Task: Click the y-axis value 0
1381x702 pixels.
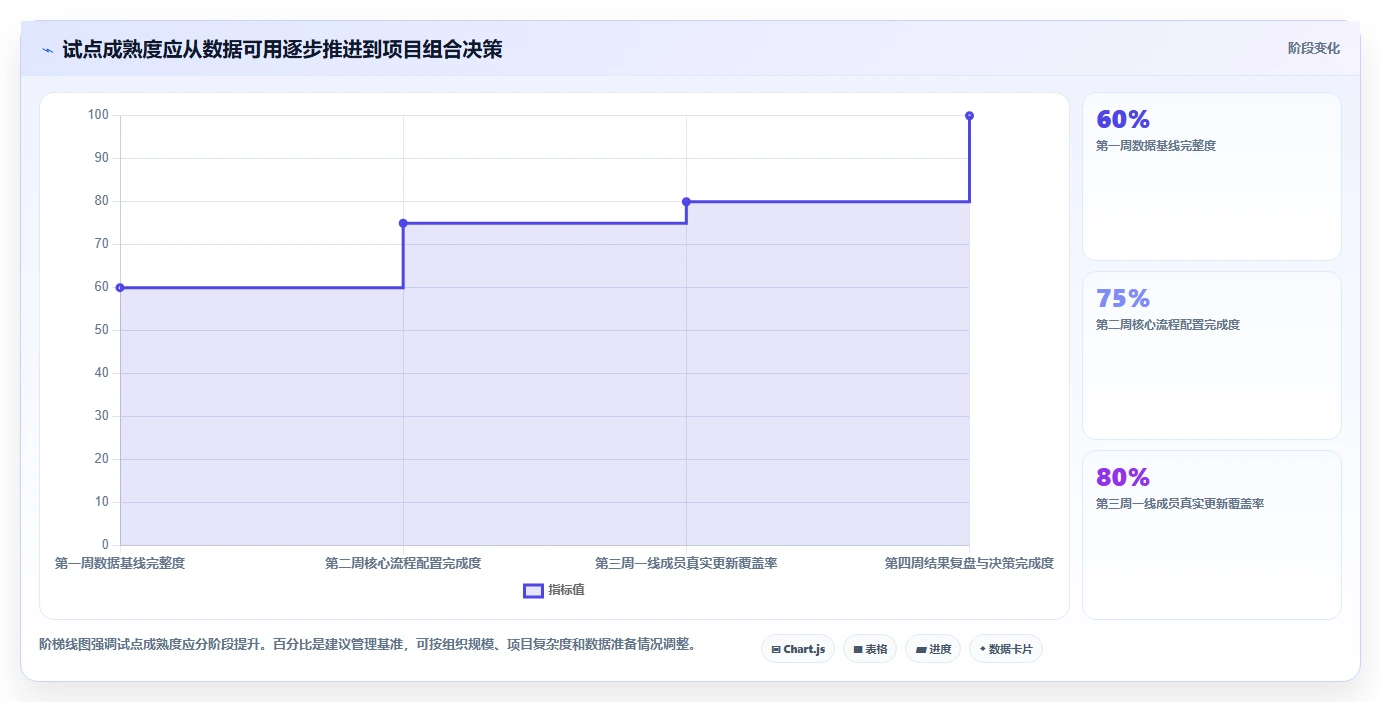Action: pyautogui.click(x=104, y=545)
